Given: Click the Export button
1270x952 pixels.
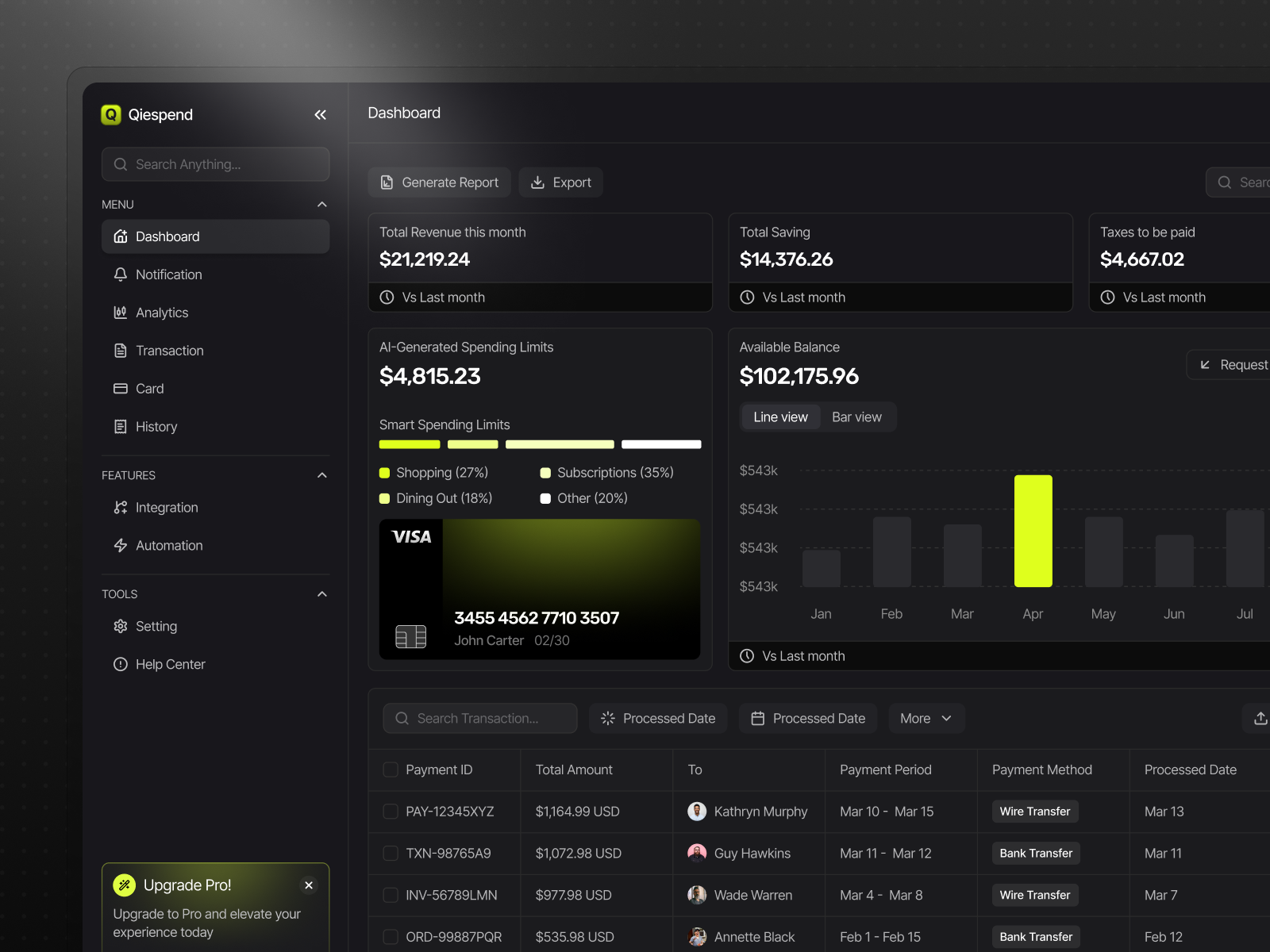Looking at the screenshot, I should tap(560, 182).
